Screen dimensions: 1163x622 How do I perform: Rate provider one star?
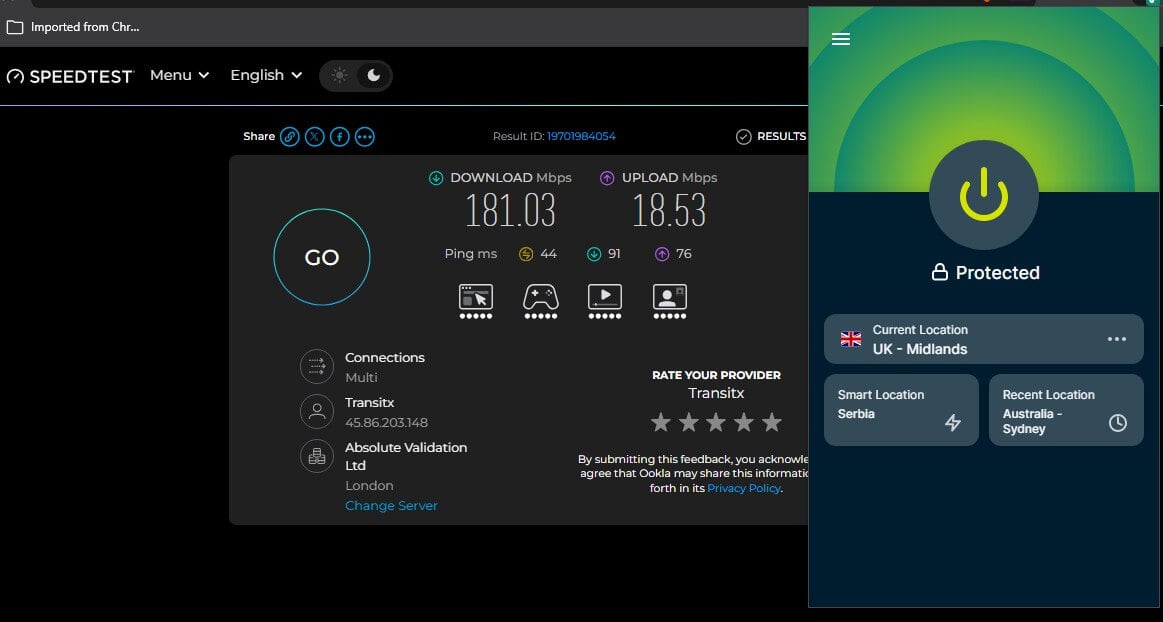[660, 423]
